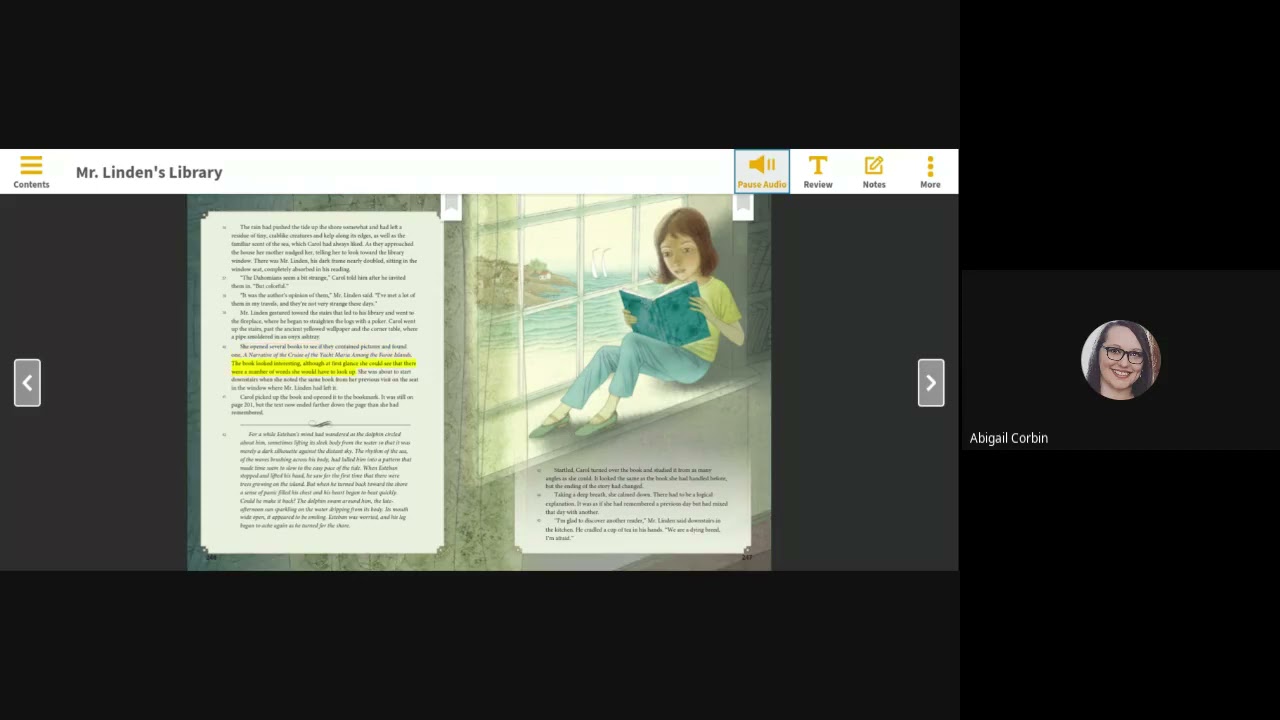Click the yellow highlighted sentence
Screen dimensions: 1280x720
point(323,367)
